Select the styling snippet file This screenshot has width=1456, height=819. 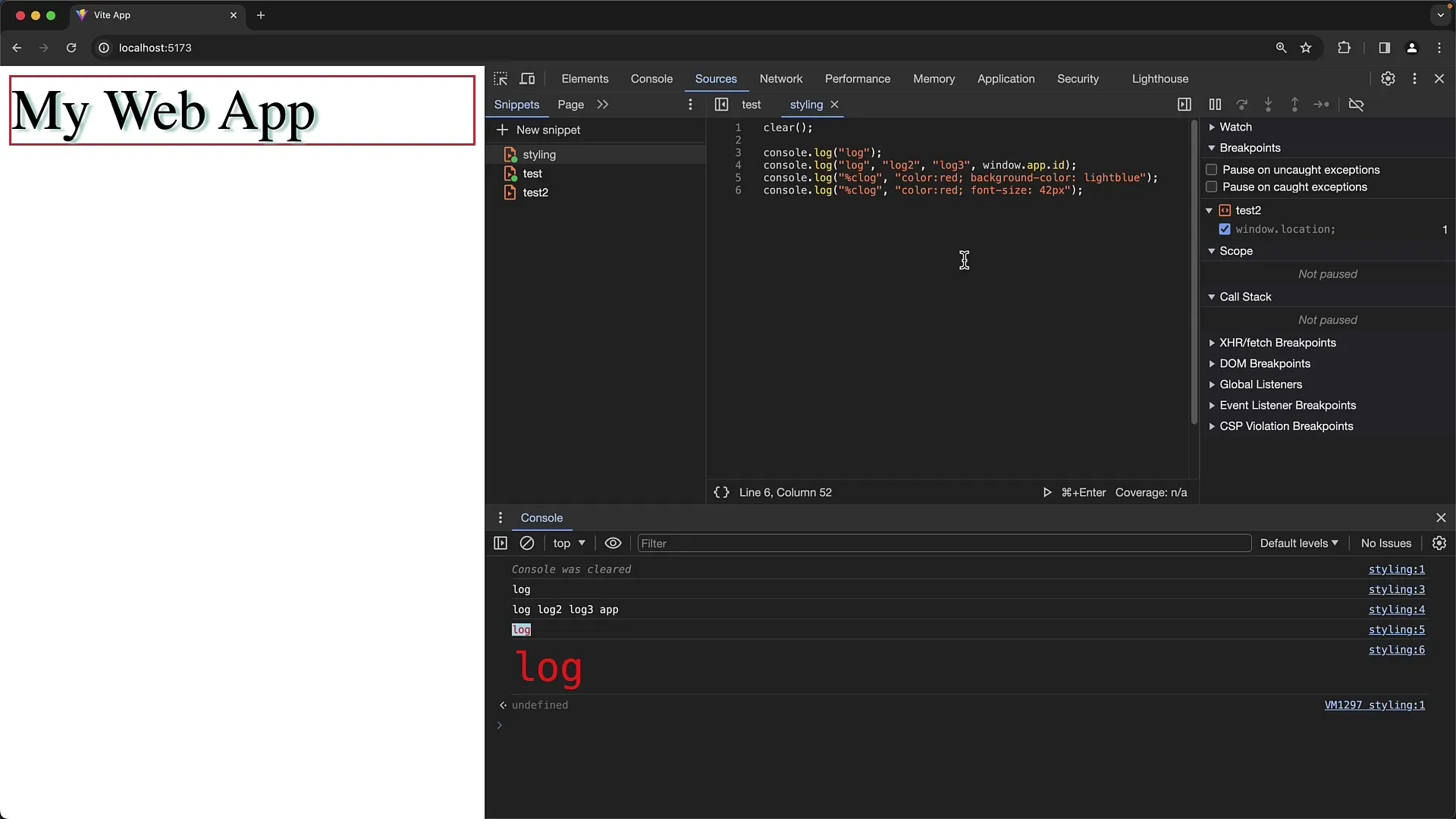coord(538,154)
